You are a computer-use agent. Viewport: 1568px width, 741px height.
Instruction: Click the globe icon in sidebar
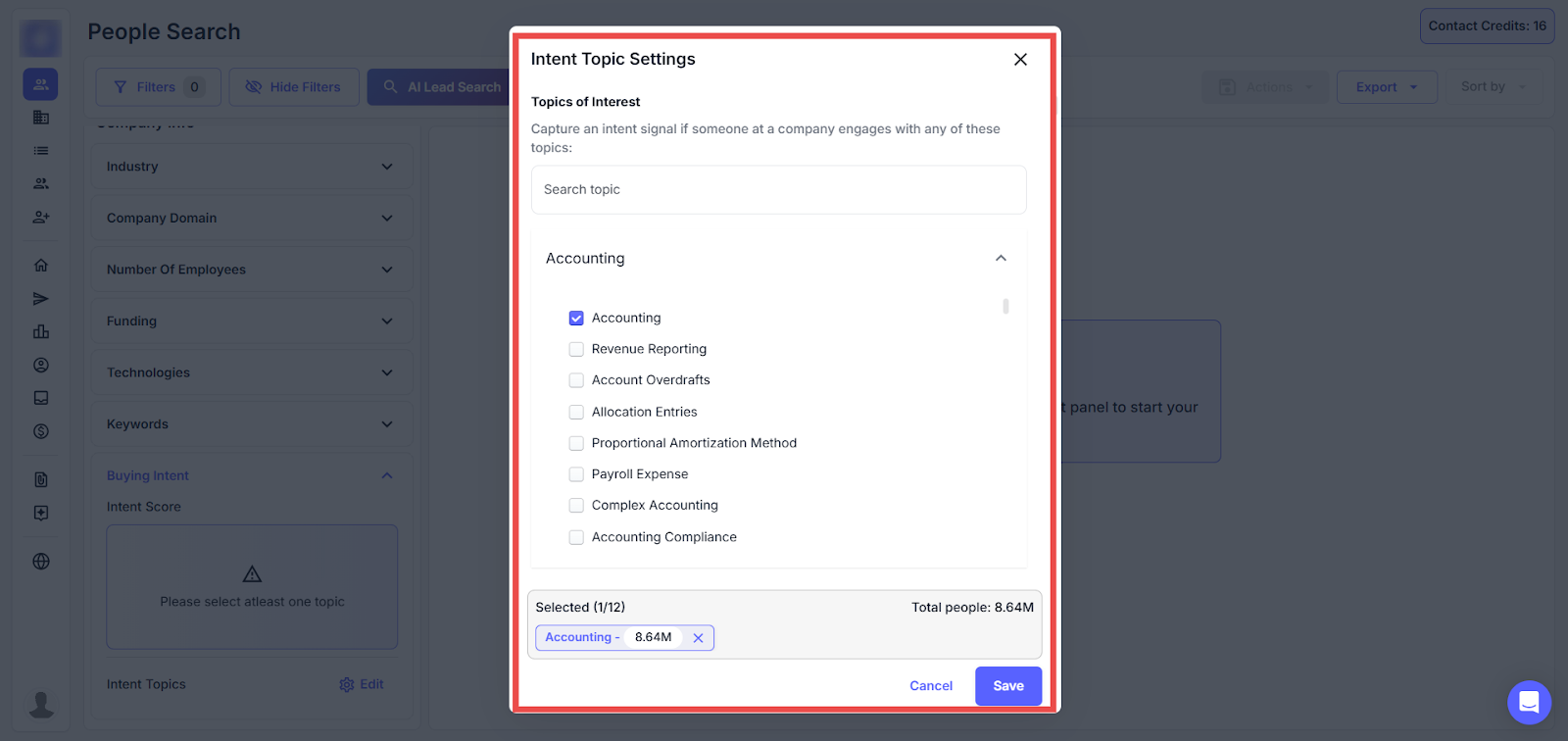pos(41,562)
